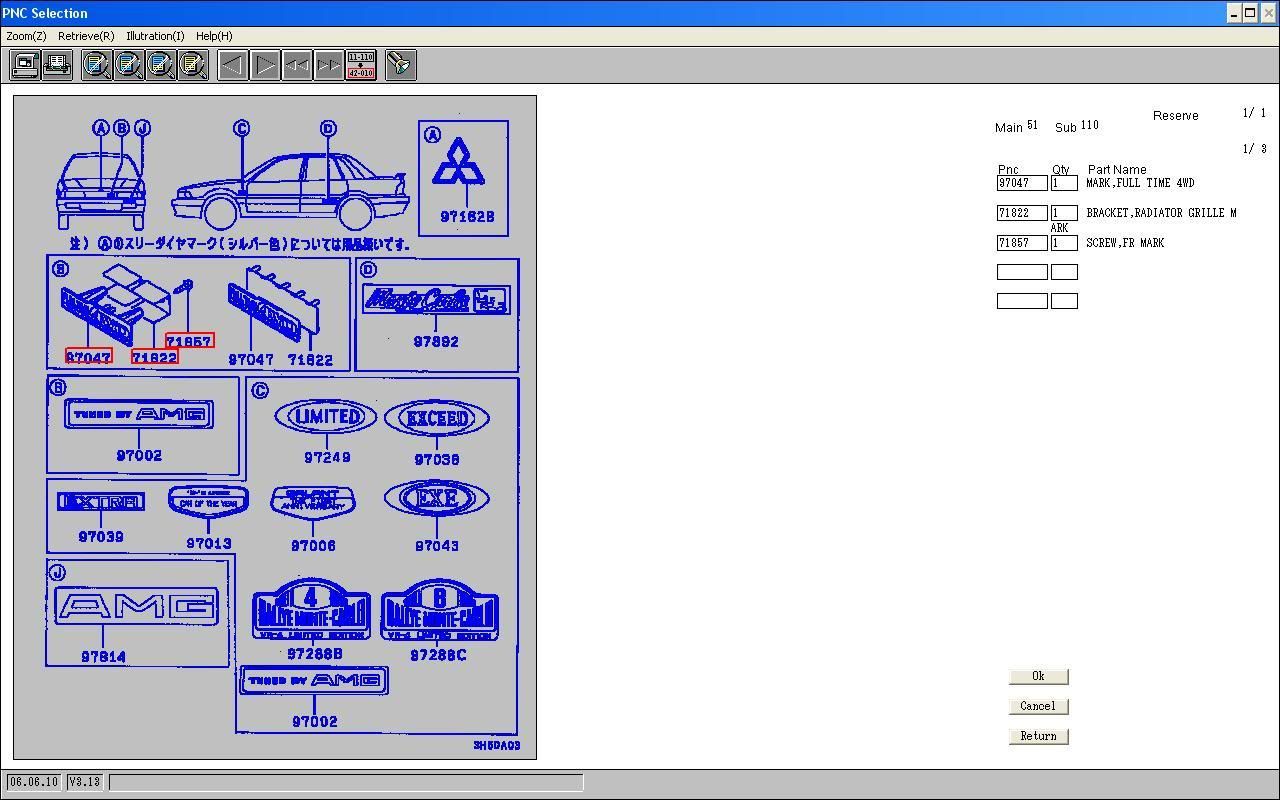1280x800 pixels.
Task: Click the Qty field for MARK,FULL TIME 4WD
Action: tap(1064, 183)
